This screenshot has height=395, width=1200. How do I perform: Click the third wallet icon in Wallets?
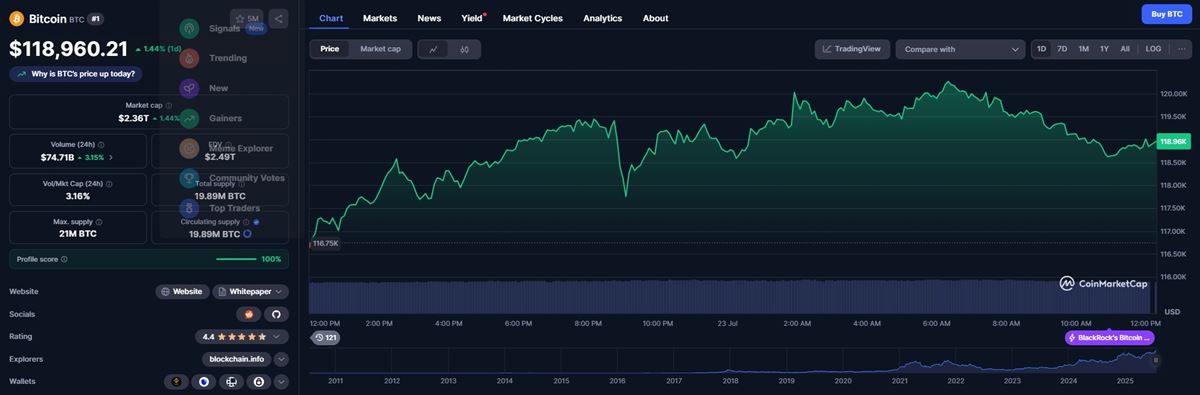[231, 381]
